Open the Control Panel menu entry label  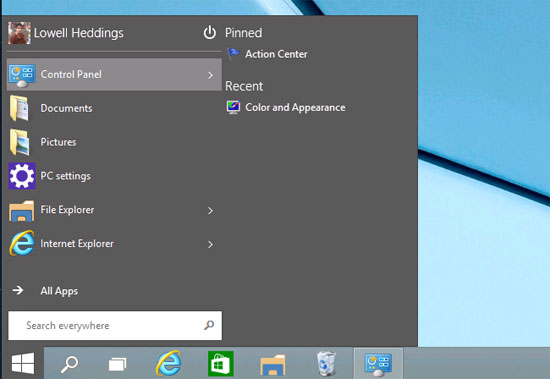click(x=71, y=74)
